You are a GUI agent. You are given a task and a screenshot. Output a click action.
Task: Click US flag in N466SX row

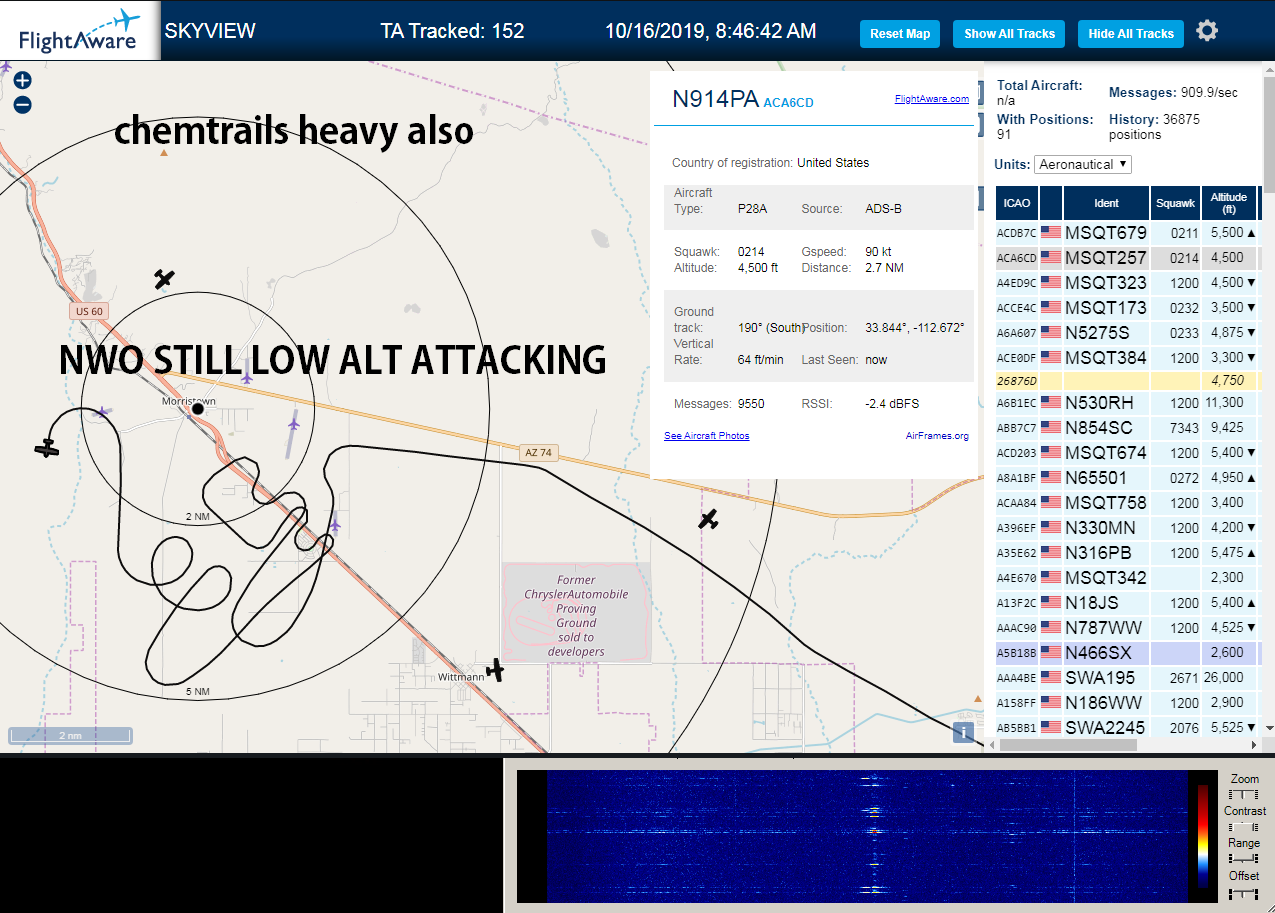pos(1051,652)
